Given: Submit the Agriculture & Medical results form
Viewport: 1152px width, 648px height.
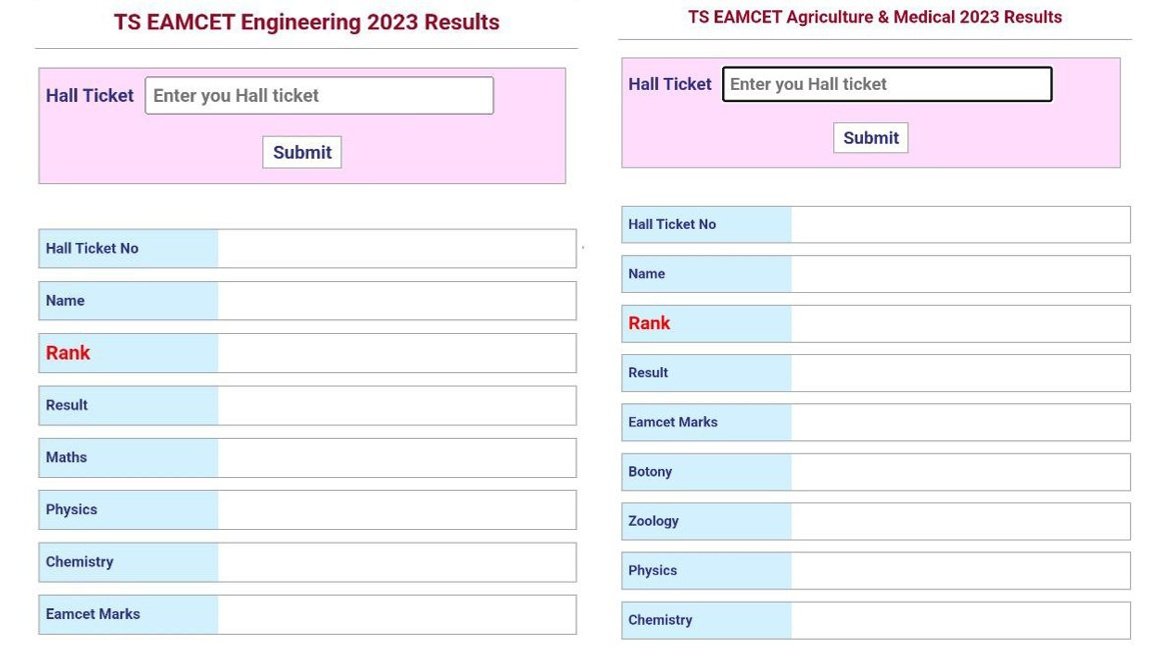Looking at the screenshot, I should (x=869, y=137).
